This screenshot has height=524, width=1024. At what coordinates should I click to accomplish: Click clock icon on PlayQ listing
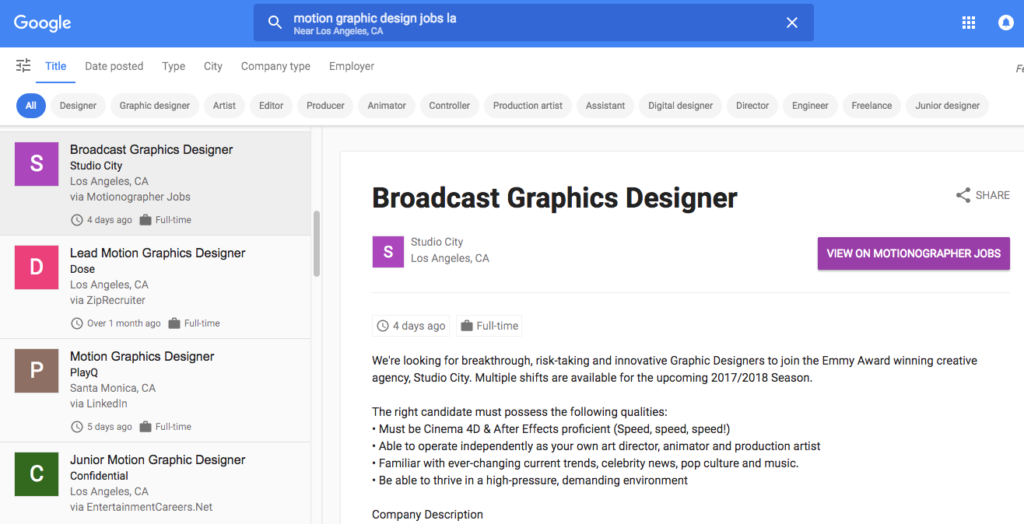pos(77,427)
